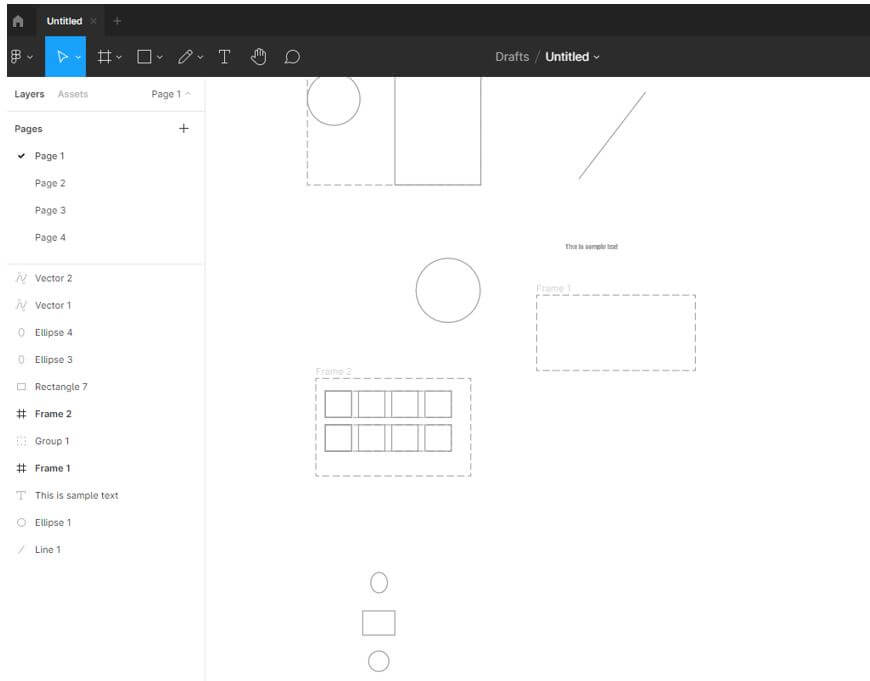Click the Pages section heading

(x=28, y=129)
